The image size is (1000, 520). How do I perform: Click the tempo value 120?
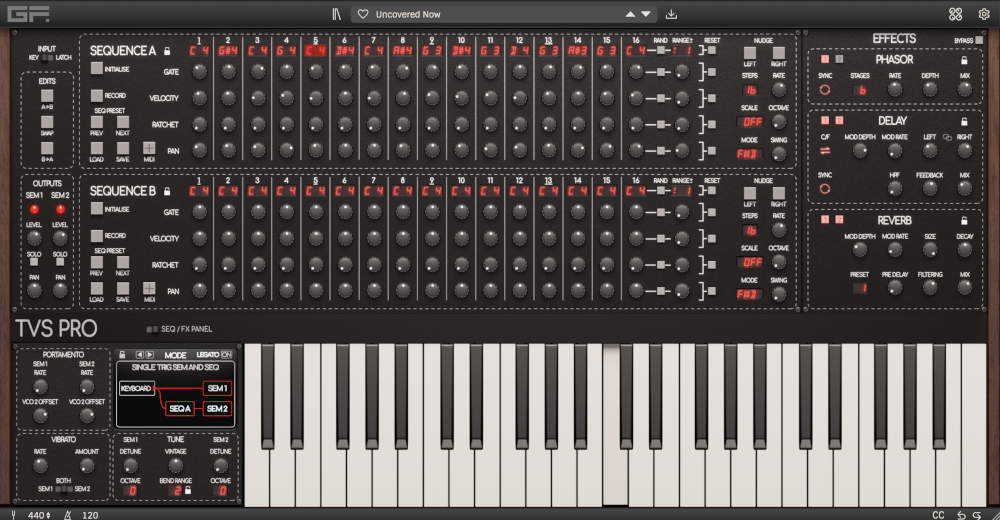[90, 515]
